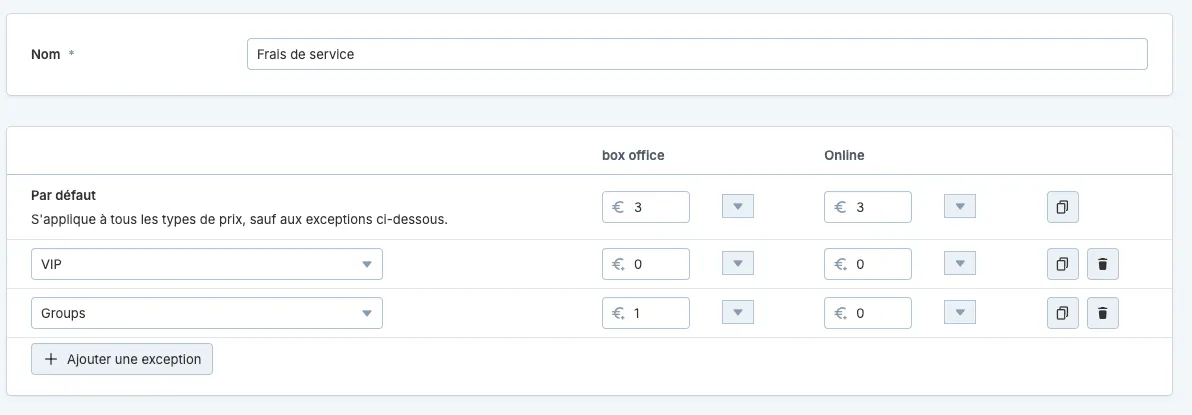The width and height of the screenshot is (1192, 415).
Task: Click the 'box office' column header
Action: [x=633, y=156]
